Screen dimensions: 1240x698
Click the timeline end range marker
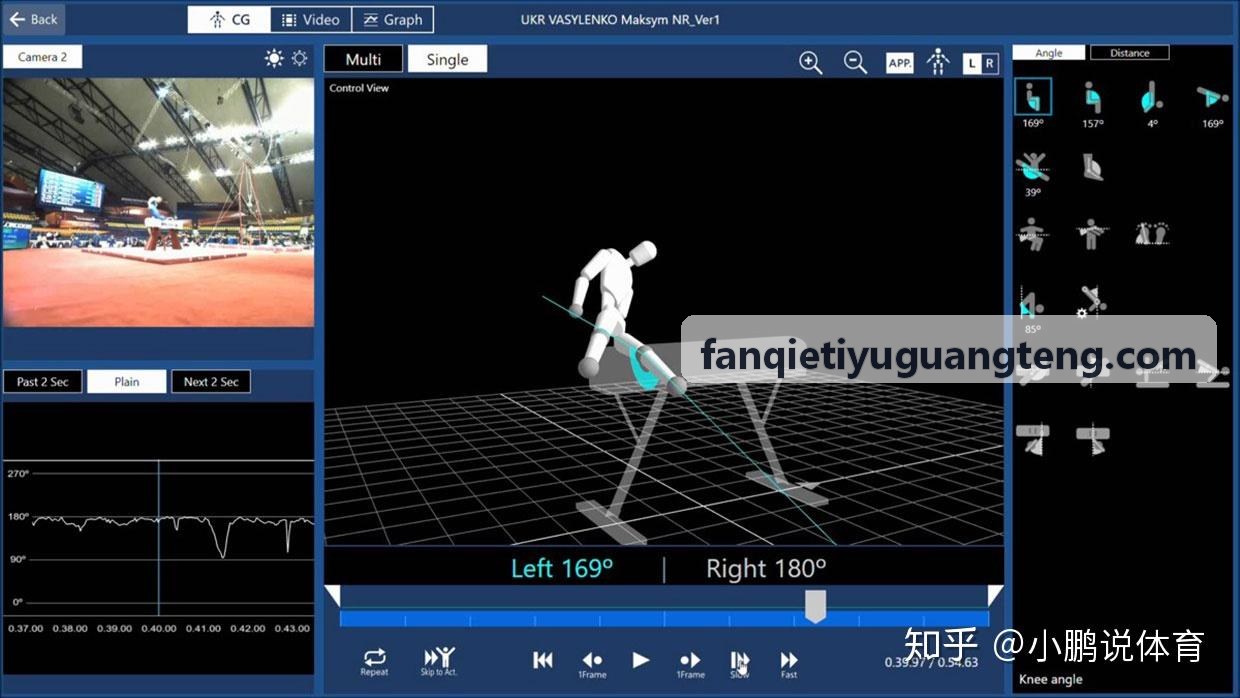pyautogui.click(x=995, y=597)
